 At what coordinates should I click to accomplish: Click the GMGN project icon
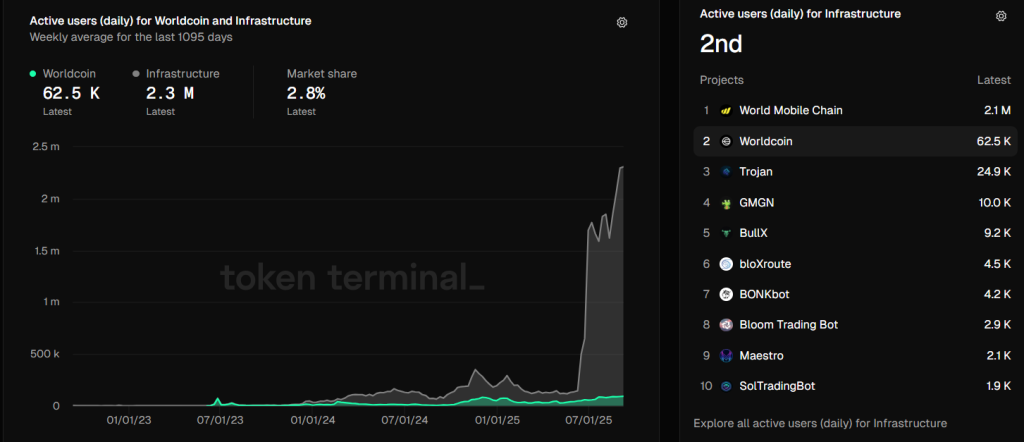tap(726, 203)
